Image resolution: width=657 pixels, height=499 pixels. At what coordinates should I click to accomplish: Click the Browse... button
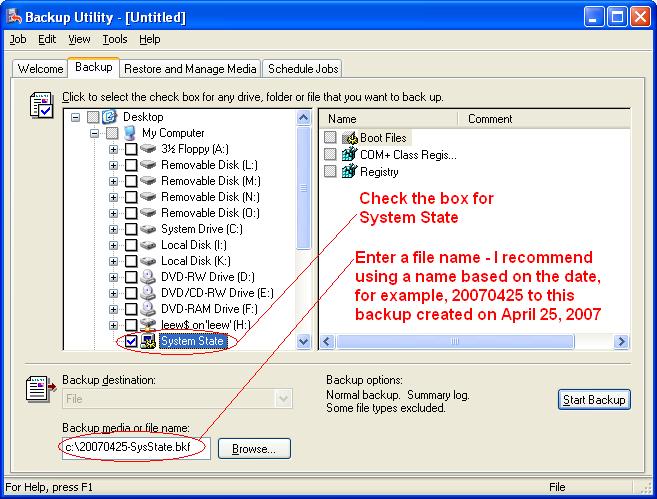(254, 449)
